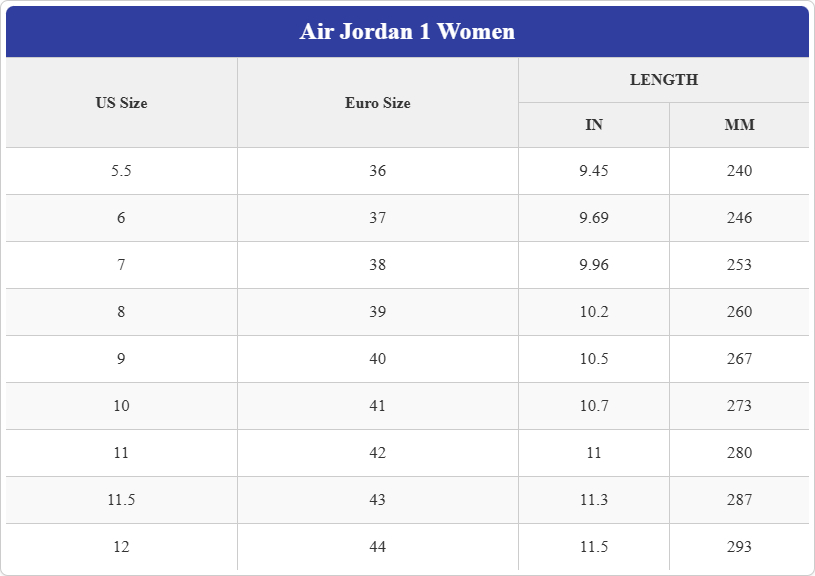Click the 246 mm length cell
This screenshot has height=576, width=815.
739,218
